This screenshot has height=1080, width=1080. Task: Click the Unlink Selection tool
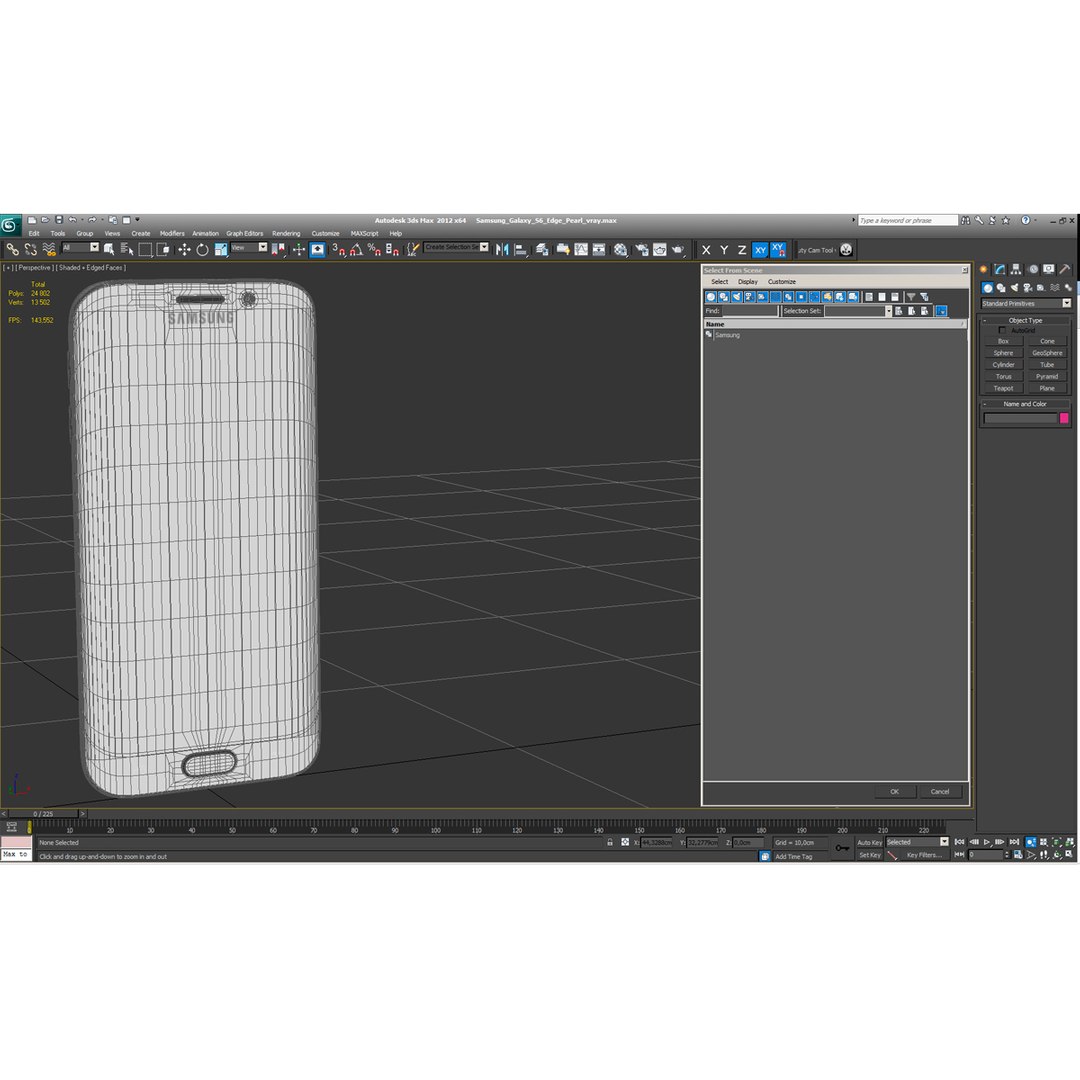(x=30, y=249)
